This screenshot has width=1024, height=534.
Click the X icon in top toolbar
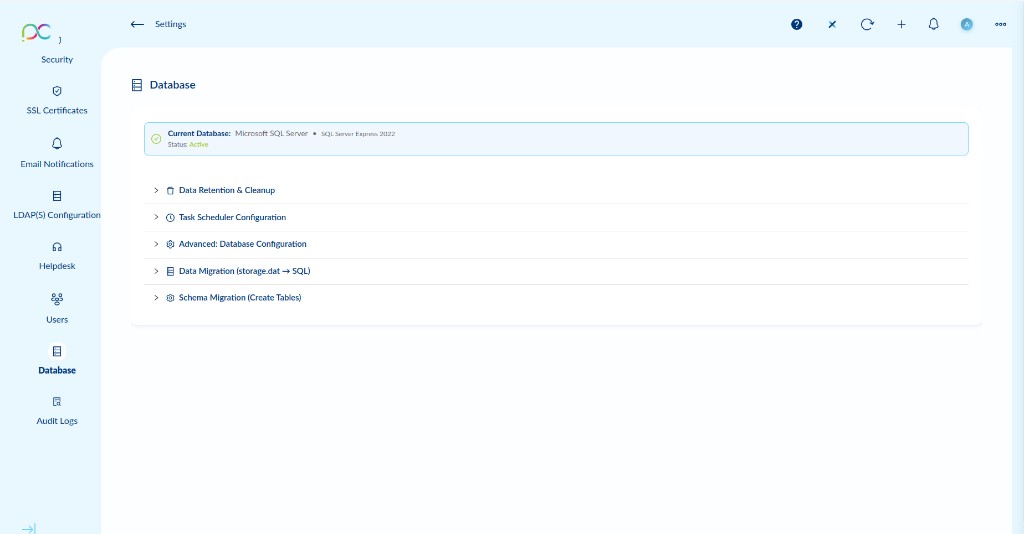click(x=832, y=24)
